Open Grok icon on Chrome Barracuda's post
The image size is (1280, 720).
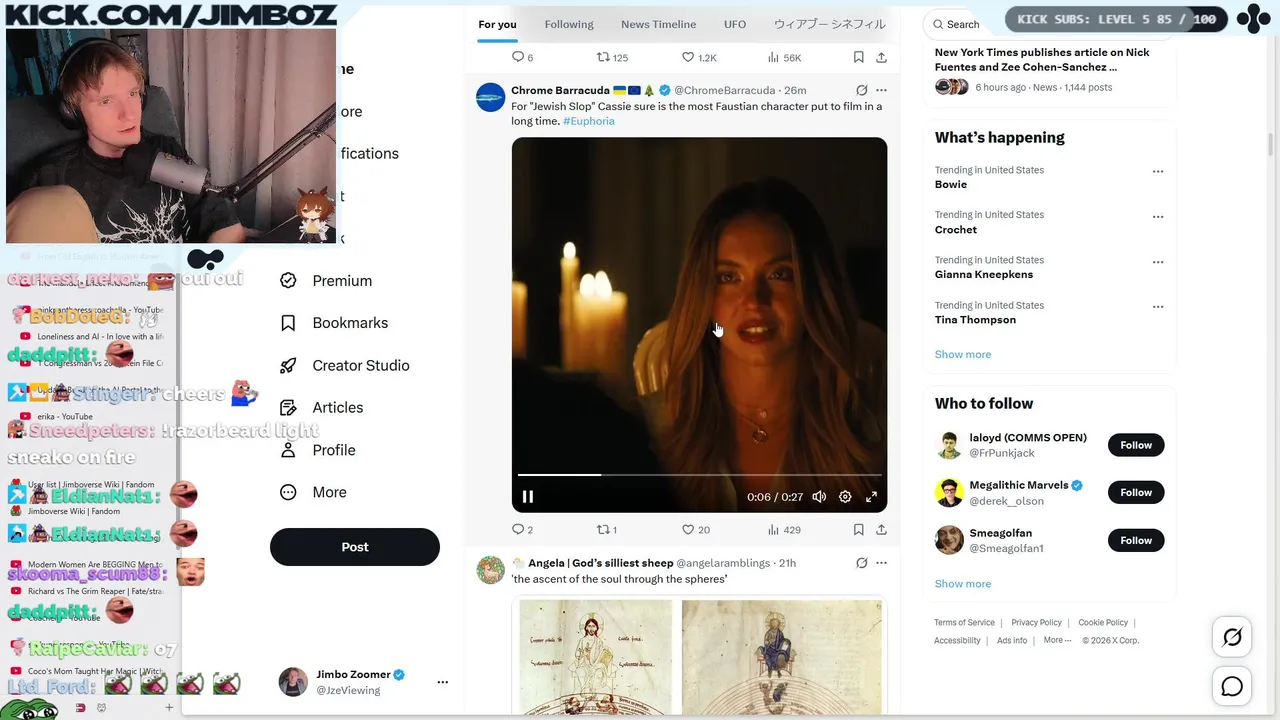coord(861,90)
